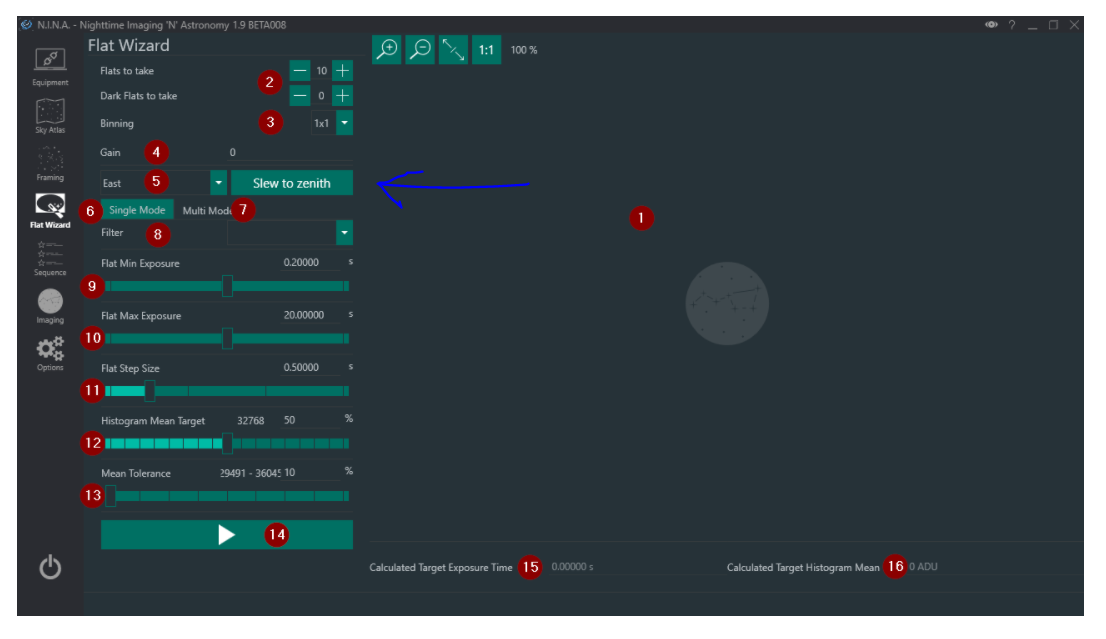Click the Flat Step Size value field
The height and width of the screenshot is (639, 1106).
tap(310, 367)
